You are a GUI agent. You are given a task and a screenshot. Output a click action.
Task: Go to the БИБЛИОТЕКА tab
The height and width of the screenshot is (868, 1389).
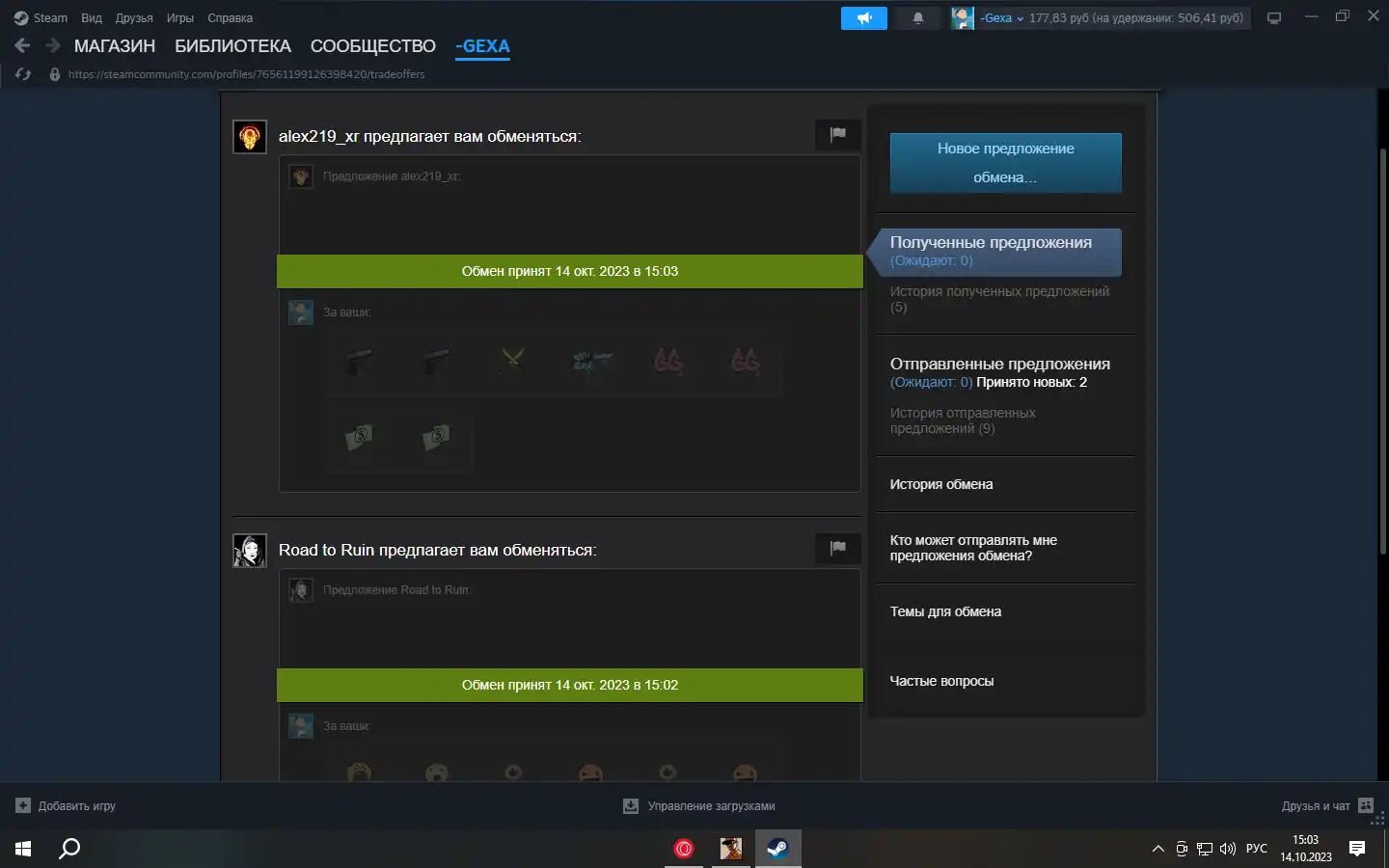[232, 46]
